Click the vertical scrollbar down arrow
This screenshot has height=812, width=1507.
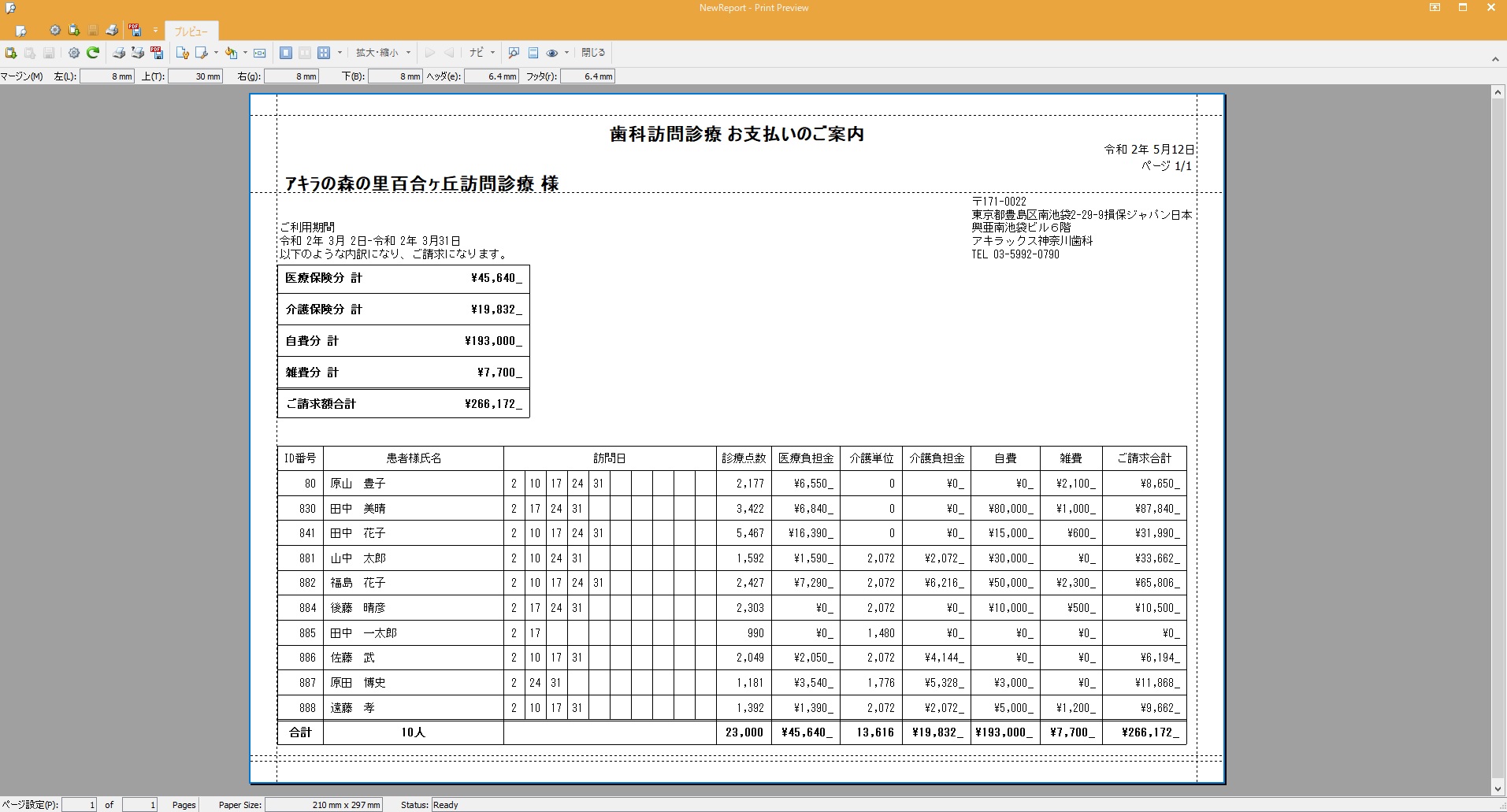1498,788
